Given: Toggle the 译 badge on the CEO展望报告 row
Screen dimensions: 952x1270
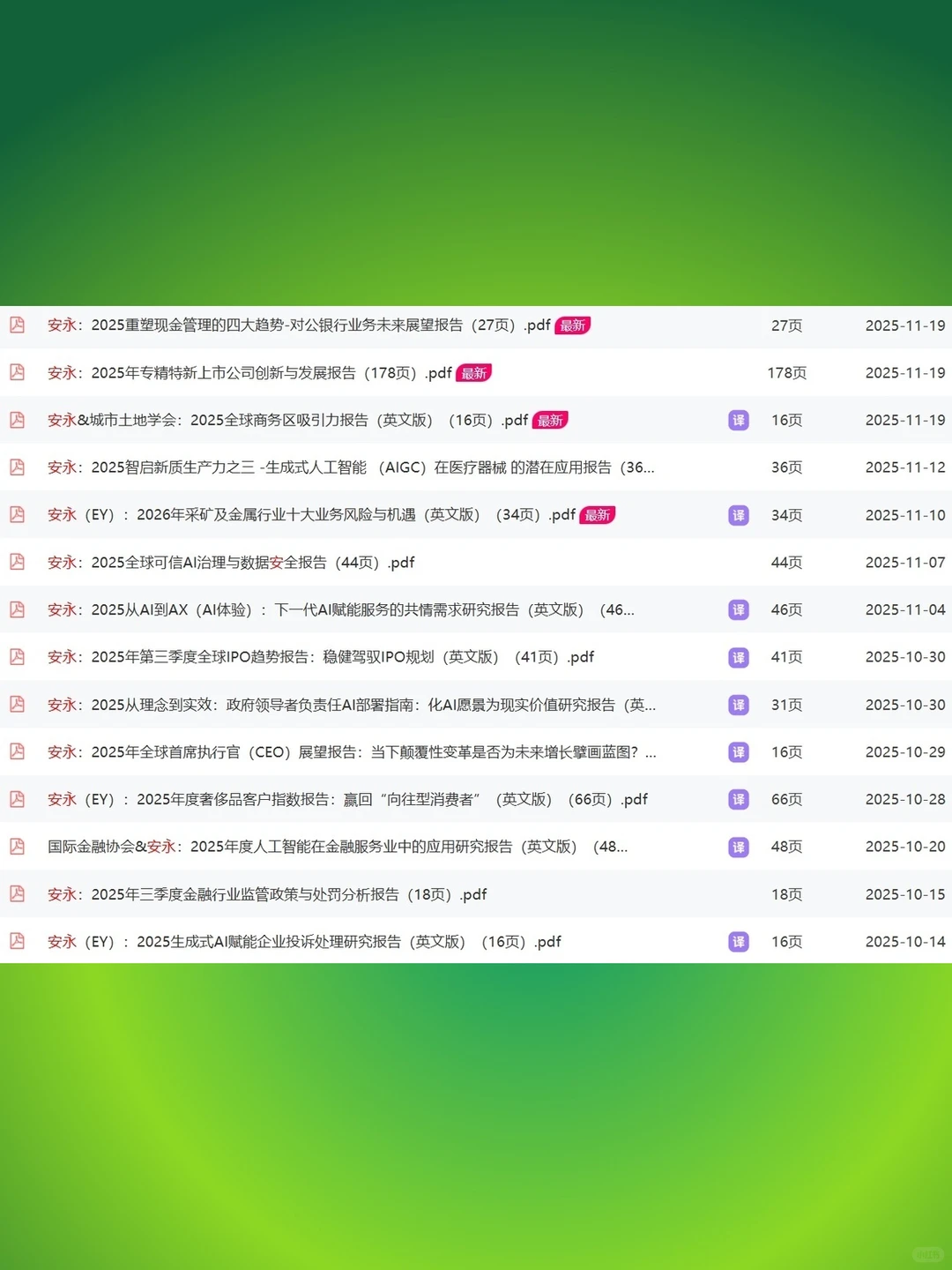Looking at the screenshot, I should pos(738,752).
